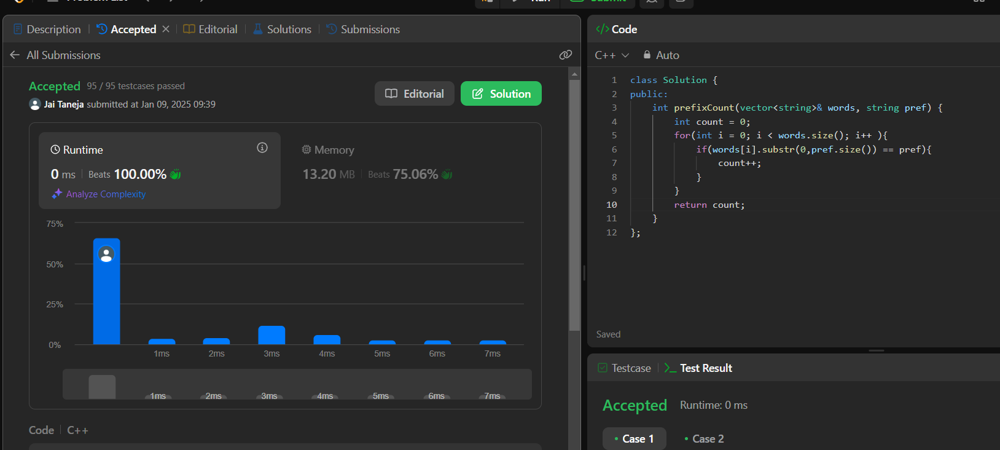Click 'submitted at Jan 09, 2025 09:39' text
The width and height of the screenshot is (1000, 450).
pyautogui.click(x=151, y=104)
